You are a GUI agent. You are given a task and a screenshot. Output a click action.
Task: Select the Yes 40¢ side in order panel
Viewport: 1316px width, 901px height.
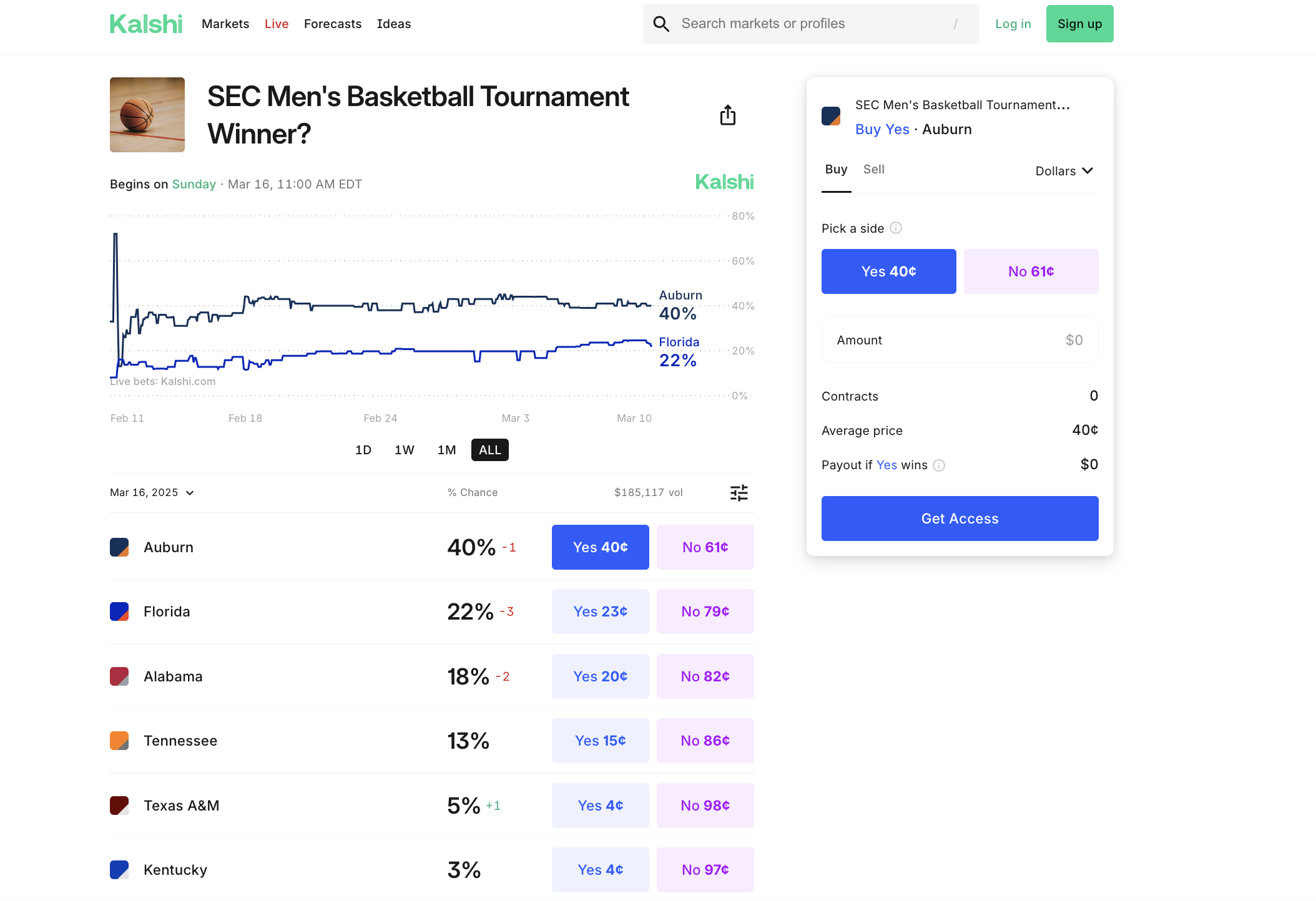889,271
